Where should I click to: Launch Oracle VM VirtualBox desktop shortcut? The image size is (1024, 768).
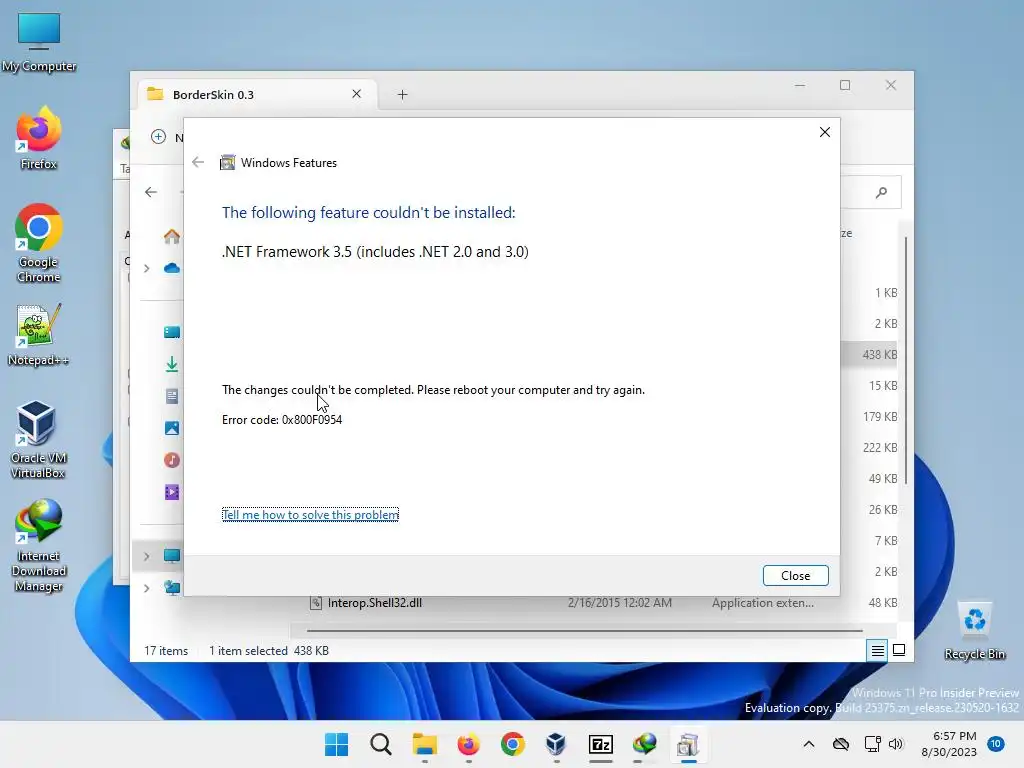[x=39, y=440]
